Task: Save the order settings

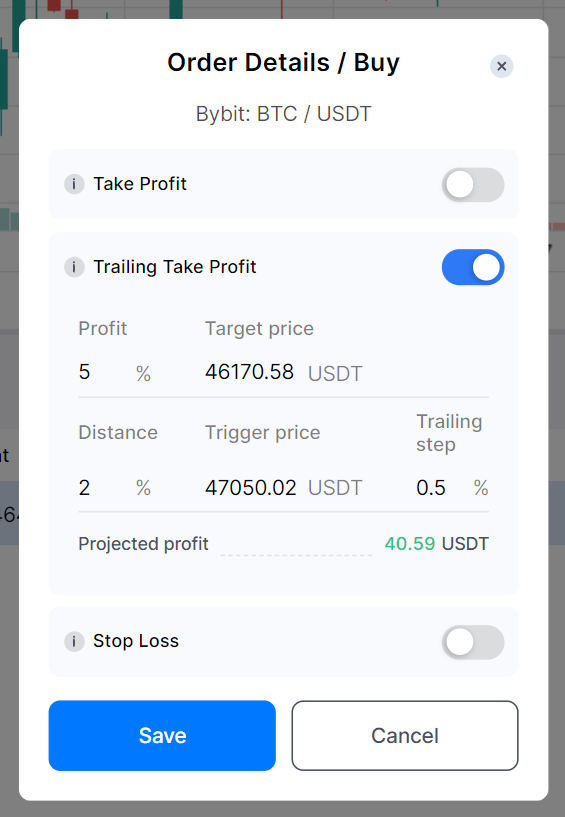Action: [162, 735]
